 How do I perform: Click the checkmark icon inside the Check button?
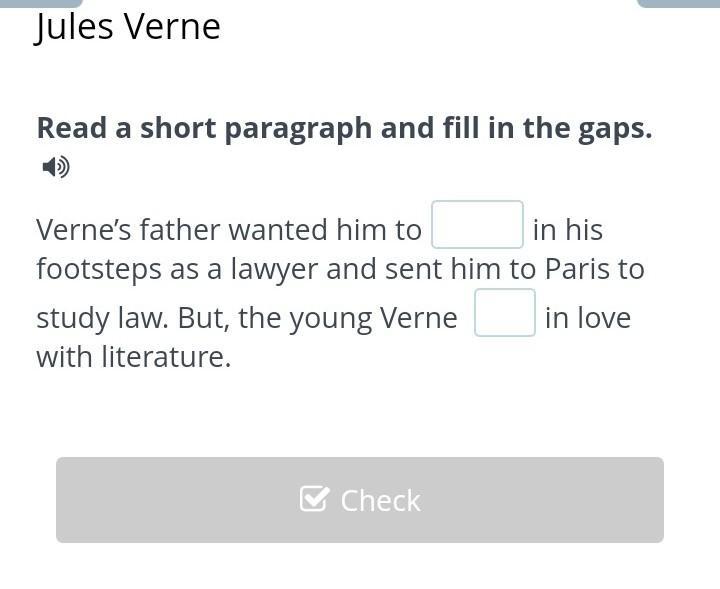(x=314, y=499)
